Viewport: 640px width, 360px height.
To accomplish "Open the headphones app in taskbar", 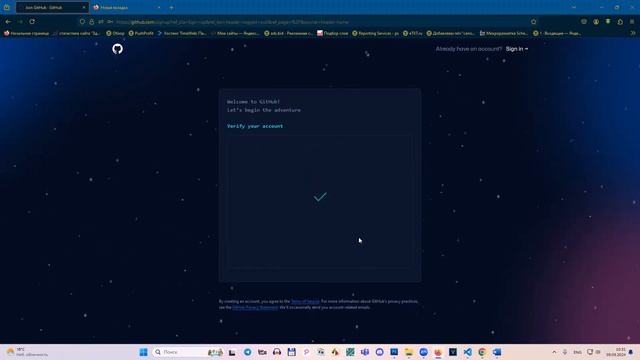I will [277, 352].
